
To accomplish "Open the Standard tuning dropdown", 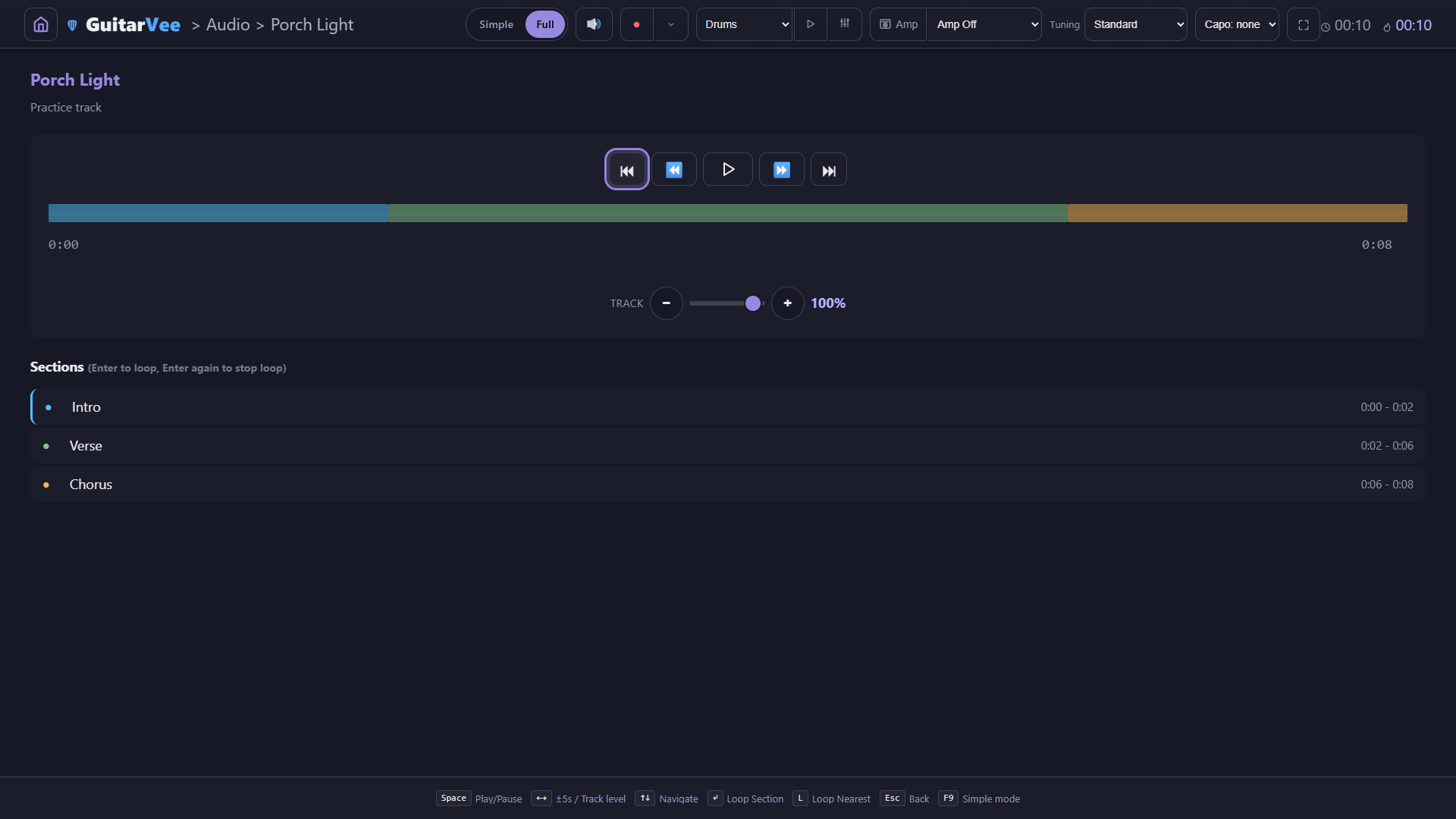I will point(1136,24).
